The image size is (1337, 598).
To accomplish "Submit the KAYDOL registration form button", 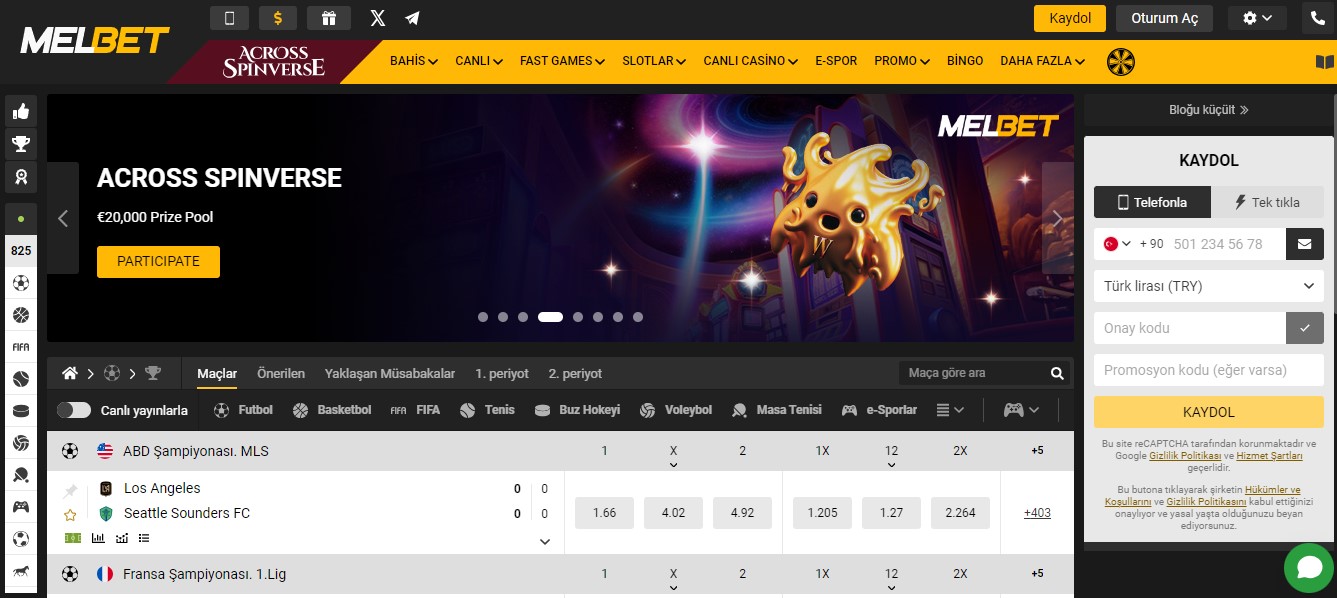I will (x=1209, y=412).
